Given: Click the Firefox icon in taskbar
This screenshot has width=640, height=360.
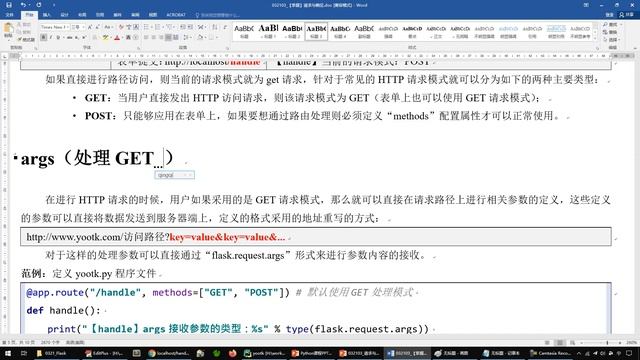Looking at the screenshot, I should [232, 353].
